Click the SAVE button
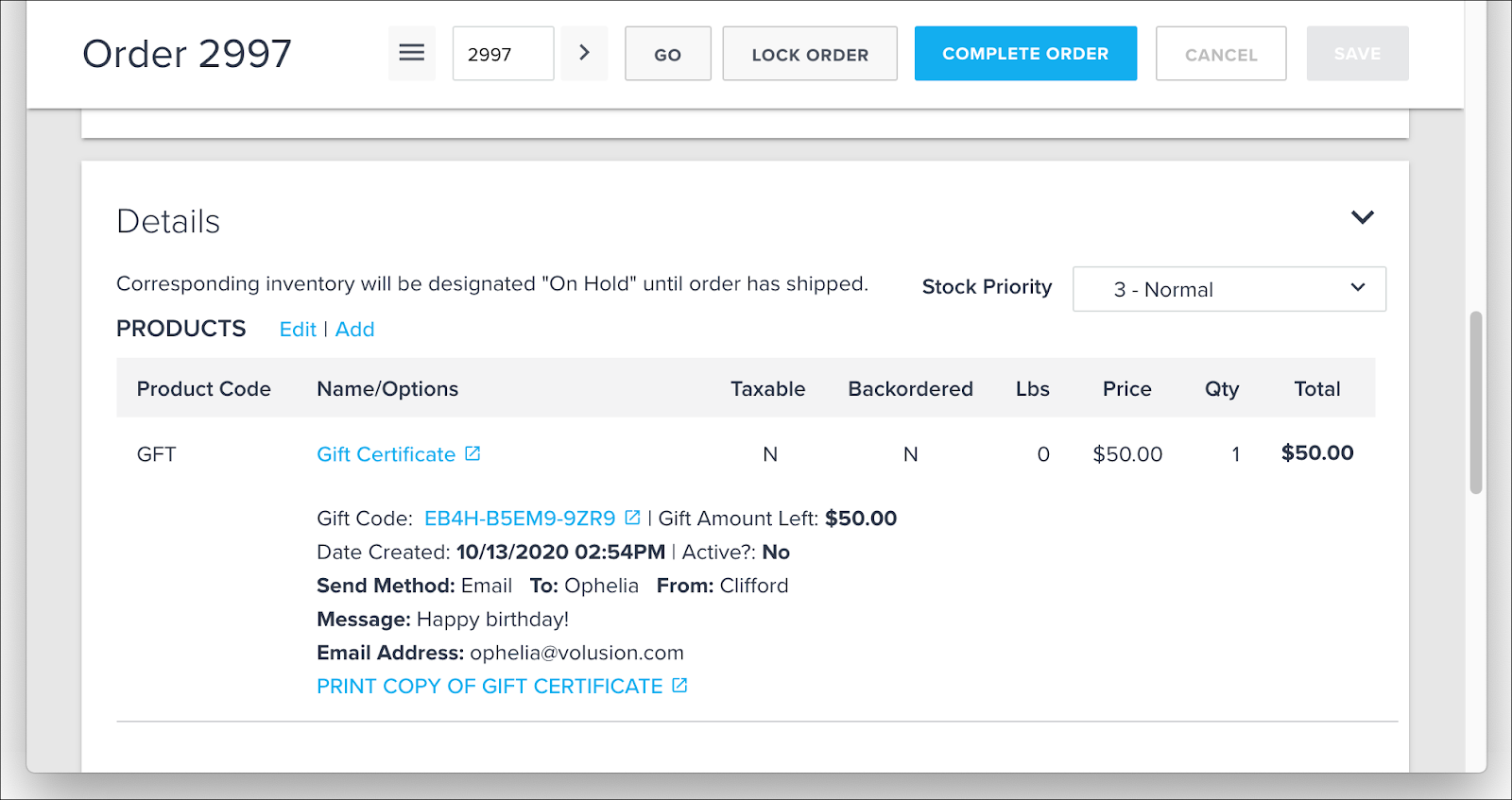Viewport: 1512px width, 800px height. point(1357,54)
